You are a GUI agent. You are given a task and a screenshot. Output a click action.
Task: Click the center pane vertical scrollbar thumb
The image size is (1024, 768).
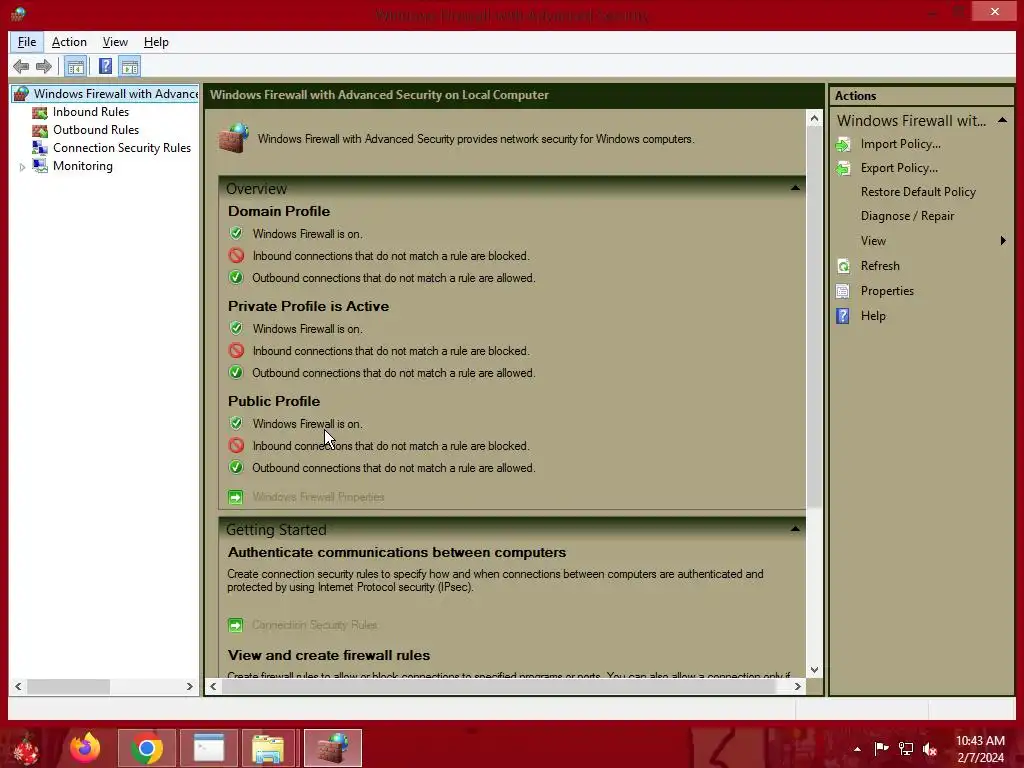tap(814, 317)
